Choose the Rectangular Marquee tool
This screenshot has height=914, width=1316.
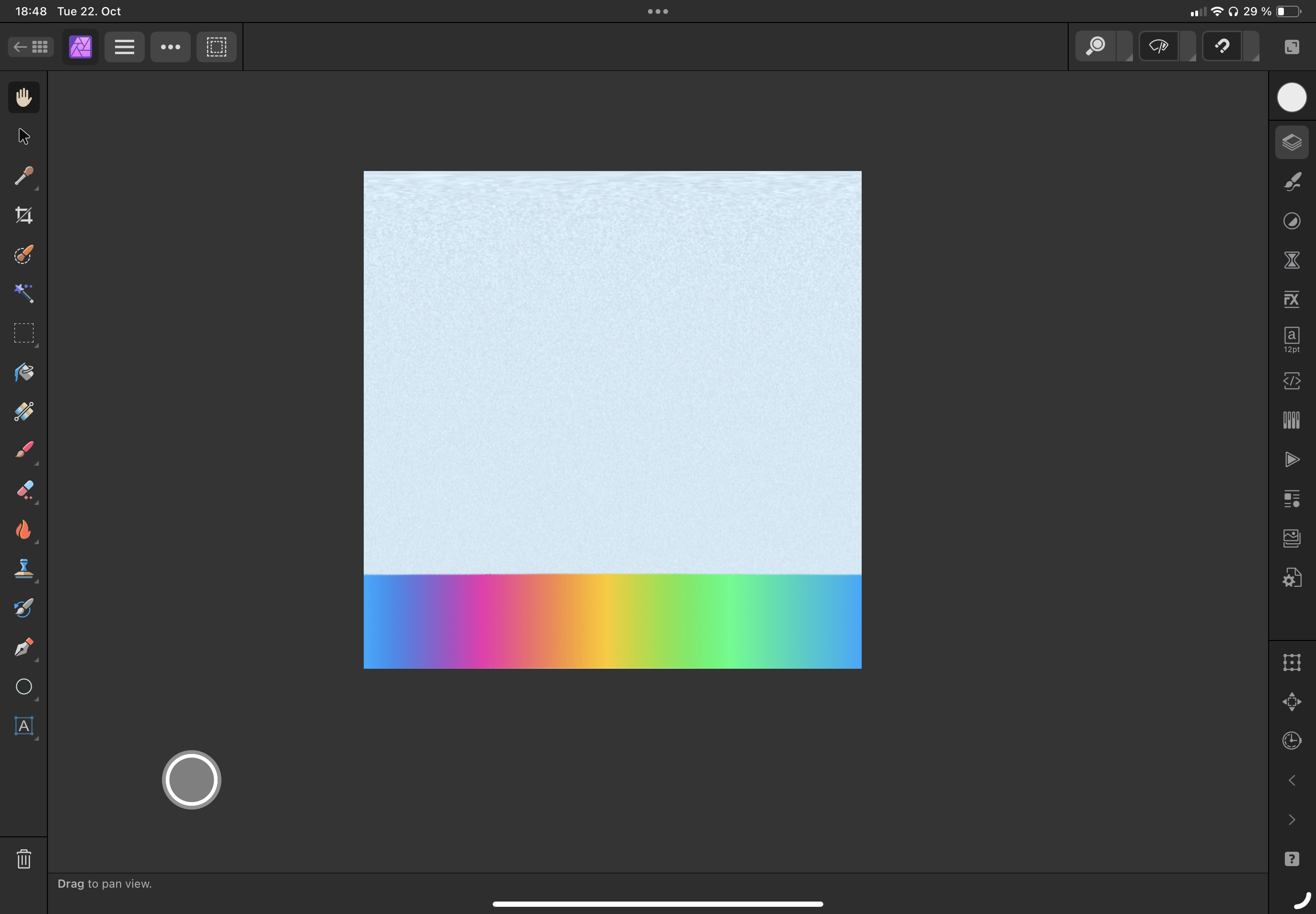click(x=23, y=333)
